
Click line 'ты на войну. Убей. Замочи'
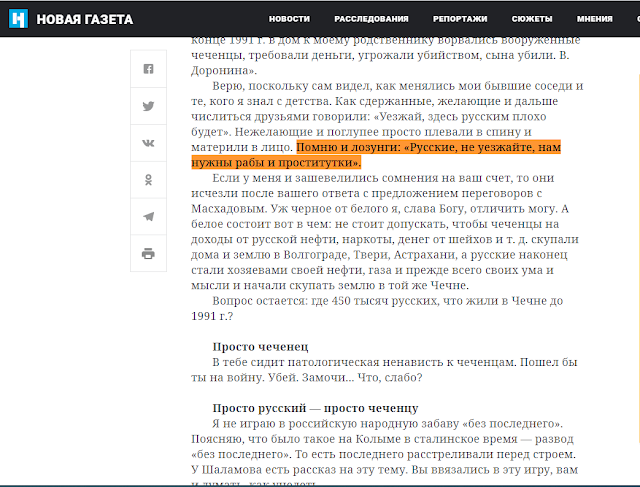coord(307,378)
